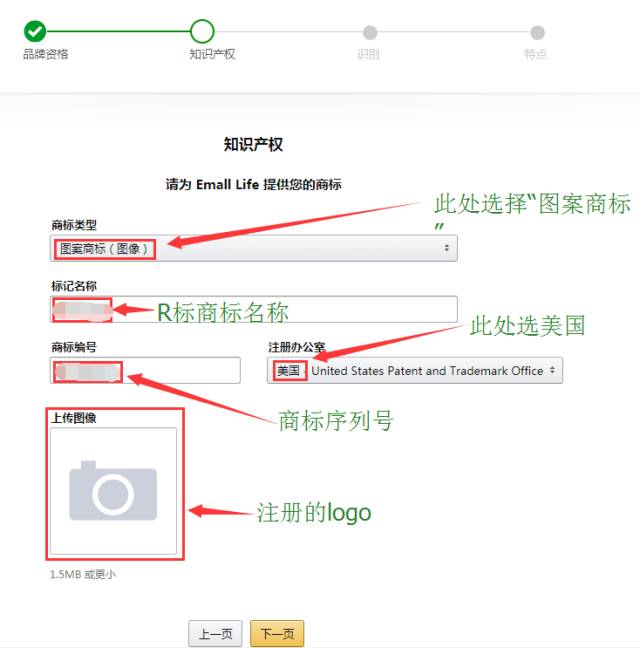Image resolution: width=640 pixels, height=648 pixels.
Task: Go back with the 上一页 button
Action: [x=215, y=633]
